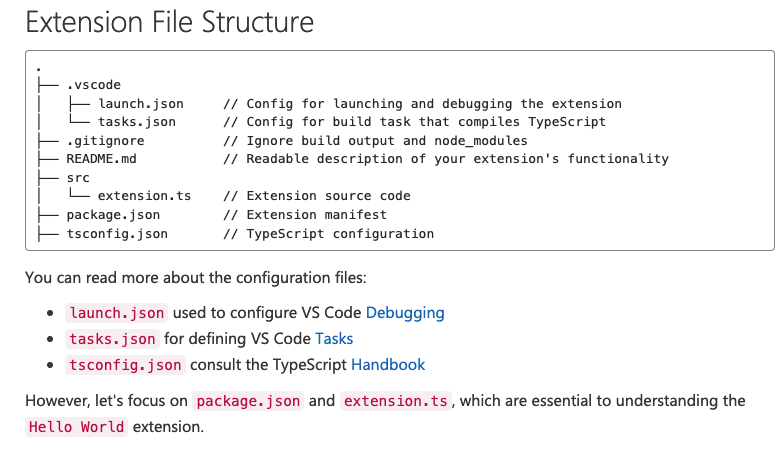Click extension.ts in the file tree
Screen dimensions: 777x460
click(144, 195)
